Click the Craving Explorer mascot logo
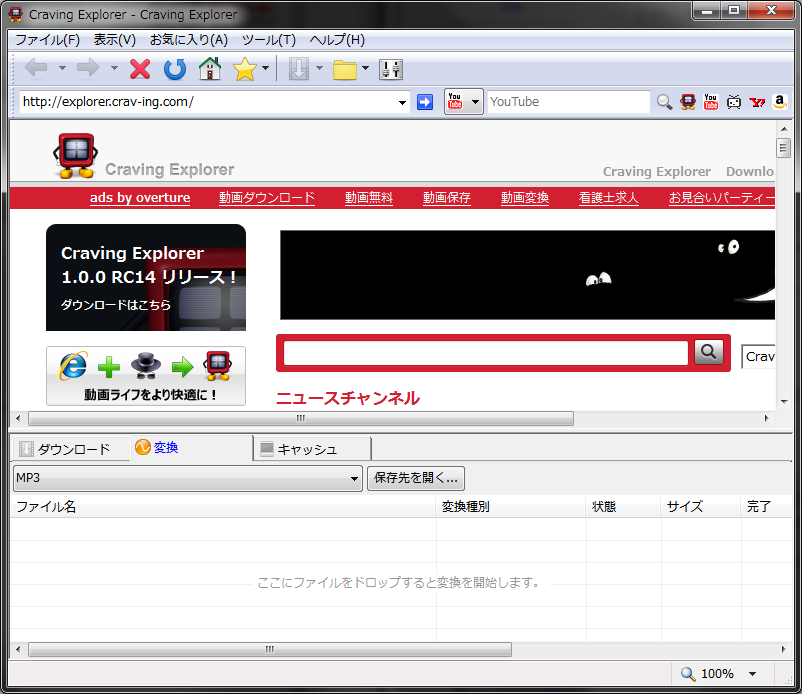Viewport: 802px width, 694px height. pos(76,155)
